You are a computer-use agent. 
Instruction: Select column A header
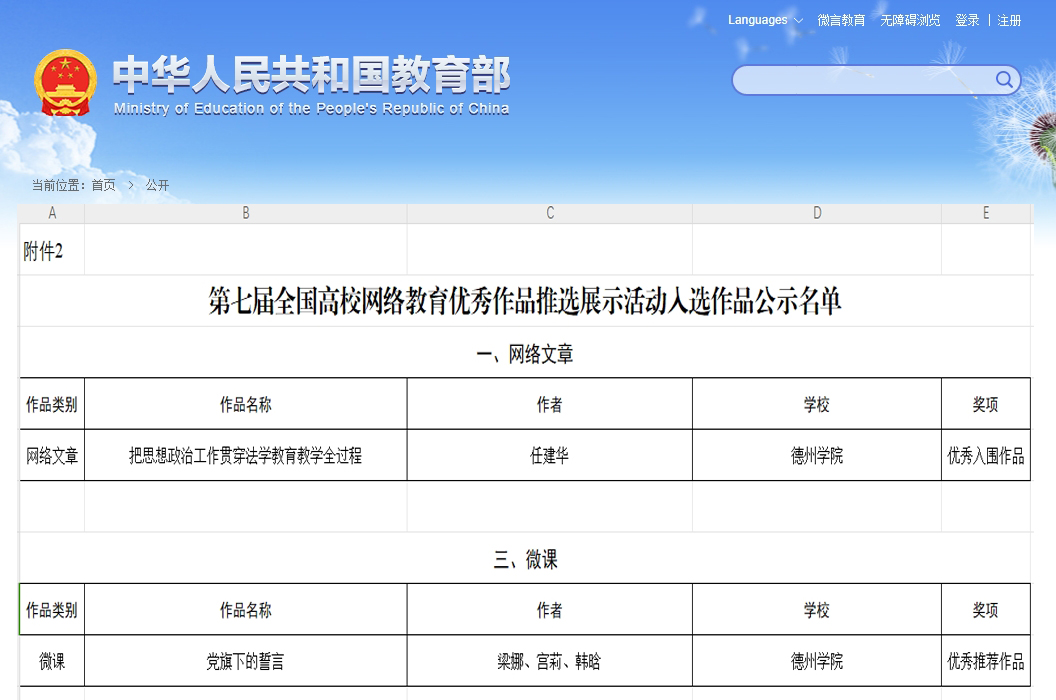pos(52,213)
